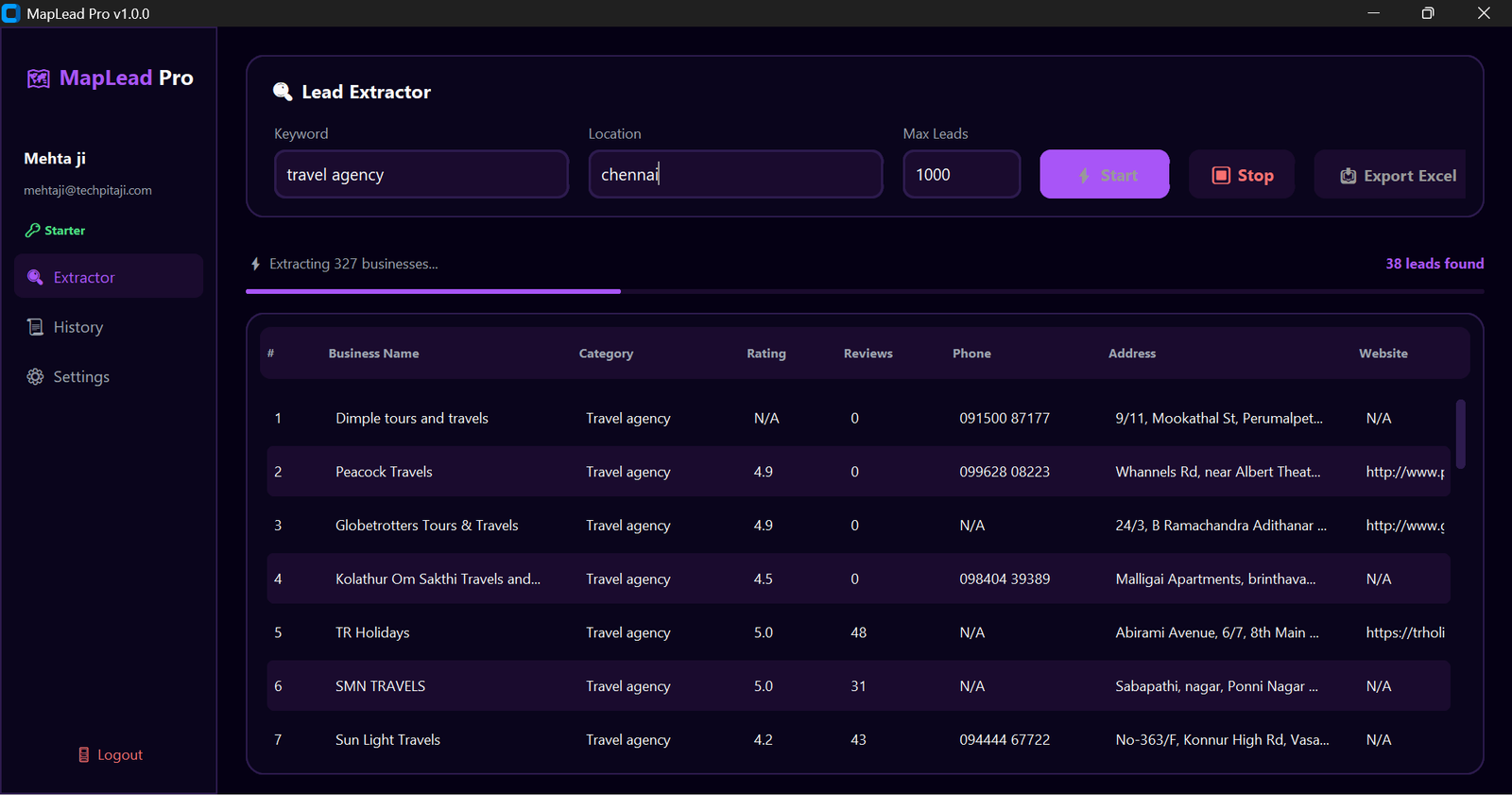Click the Extracting 327 businesses status text

tap(353, 264)
